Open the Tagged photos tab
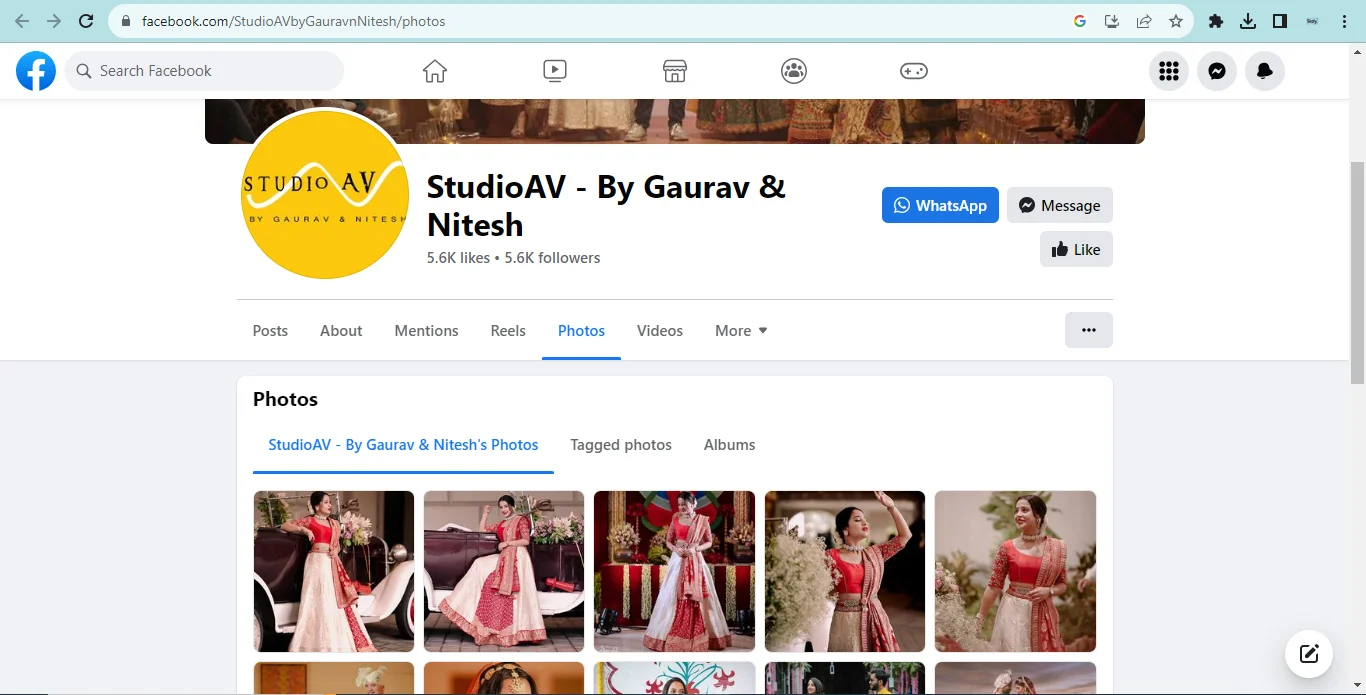This screenshot has height=695, width=1366. (621, 445)
